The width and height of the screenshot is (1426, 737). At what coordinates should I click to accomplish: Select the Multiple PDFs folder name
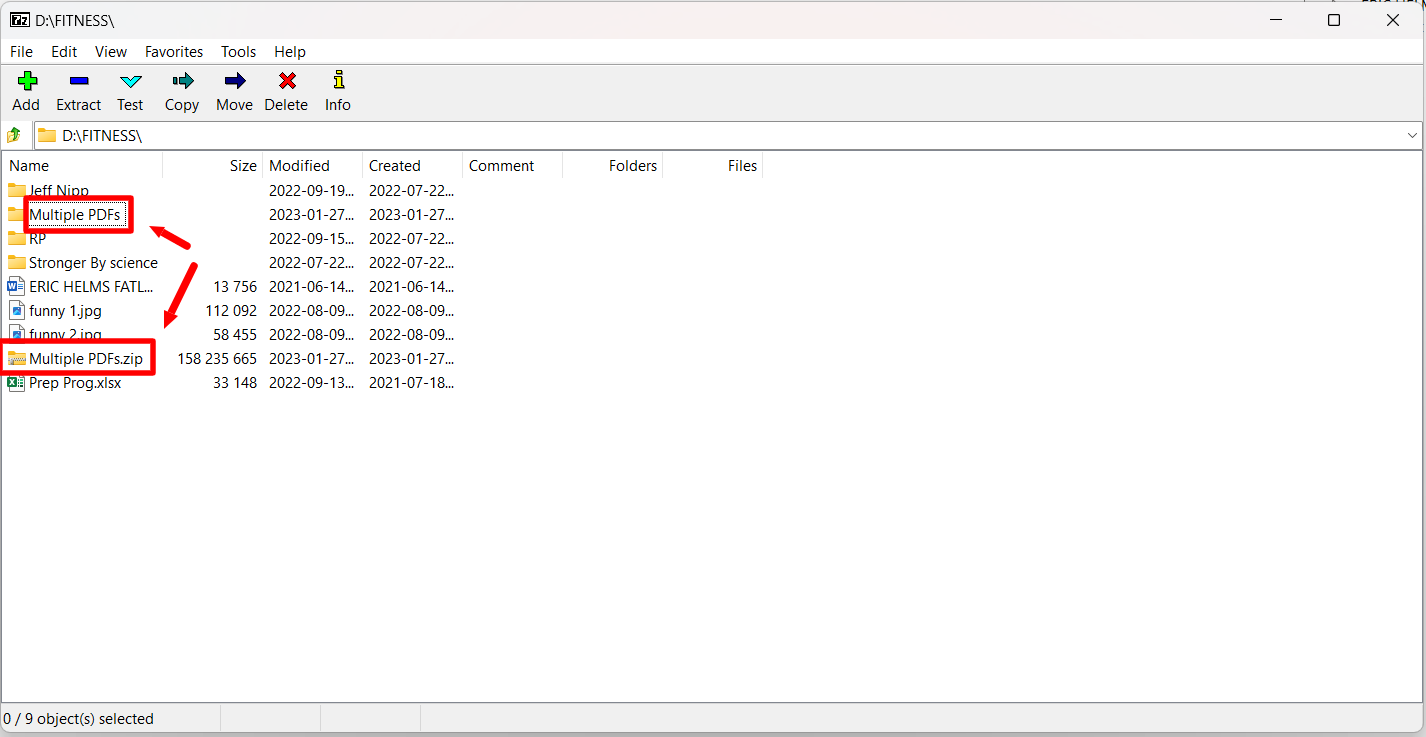tap(75, 214)
